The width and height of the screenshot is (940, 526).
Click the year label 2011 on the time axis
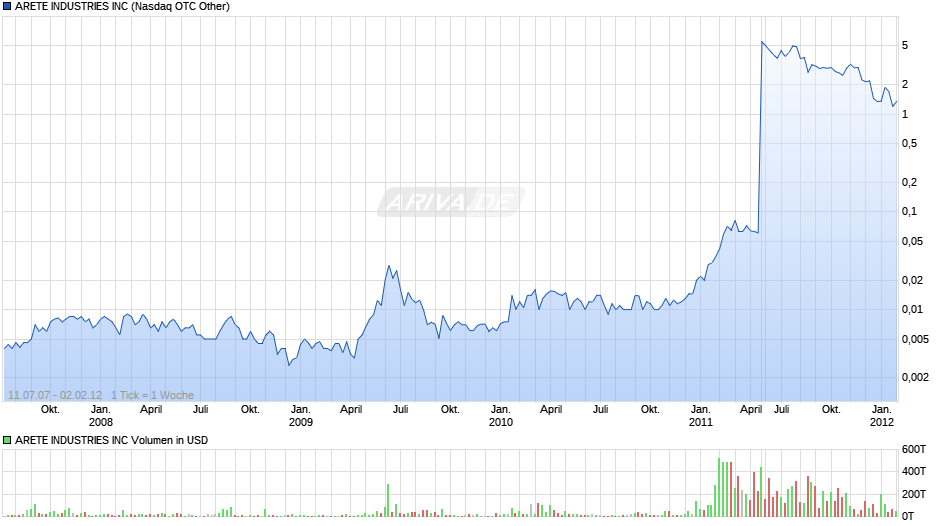click(701, 422)
